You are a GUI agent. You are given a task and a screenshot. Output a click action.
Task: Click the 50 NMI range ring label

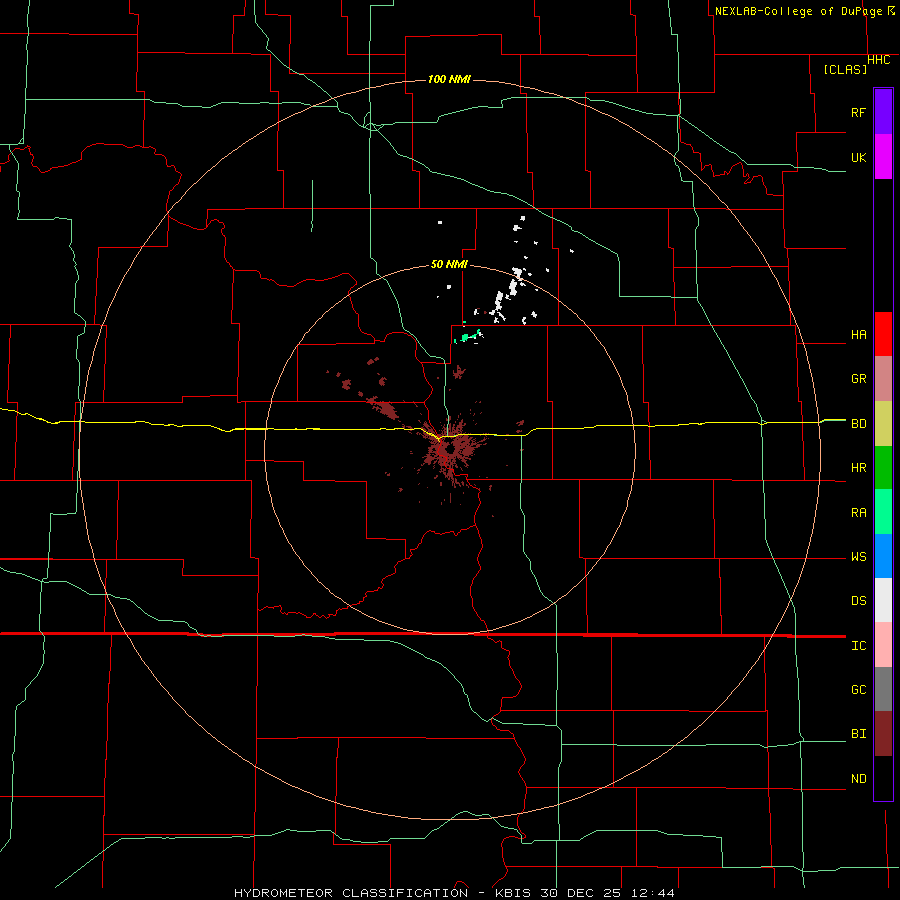coord(449,265)
